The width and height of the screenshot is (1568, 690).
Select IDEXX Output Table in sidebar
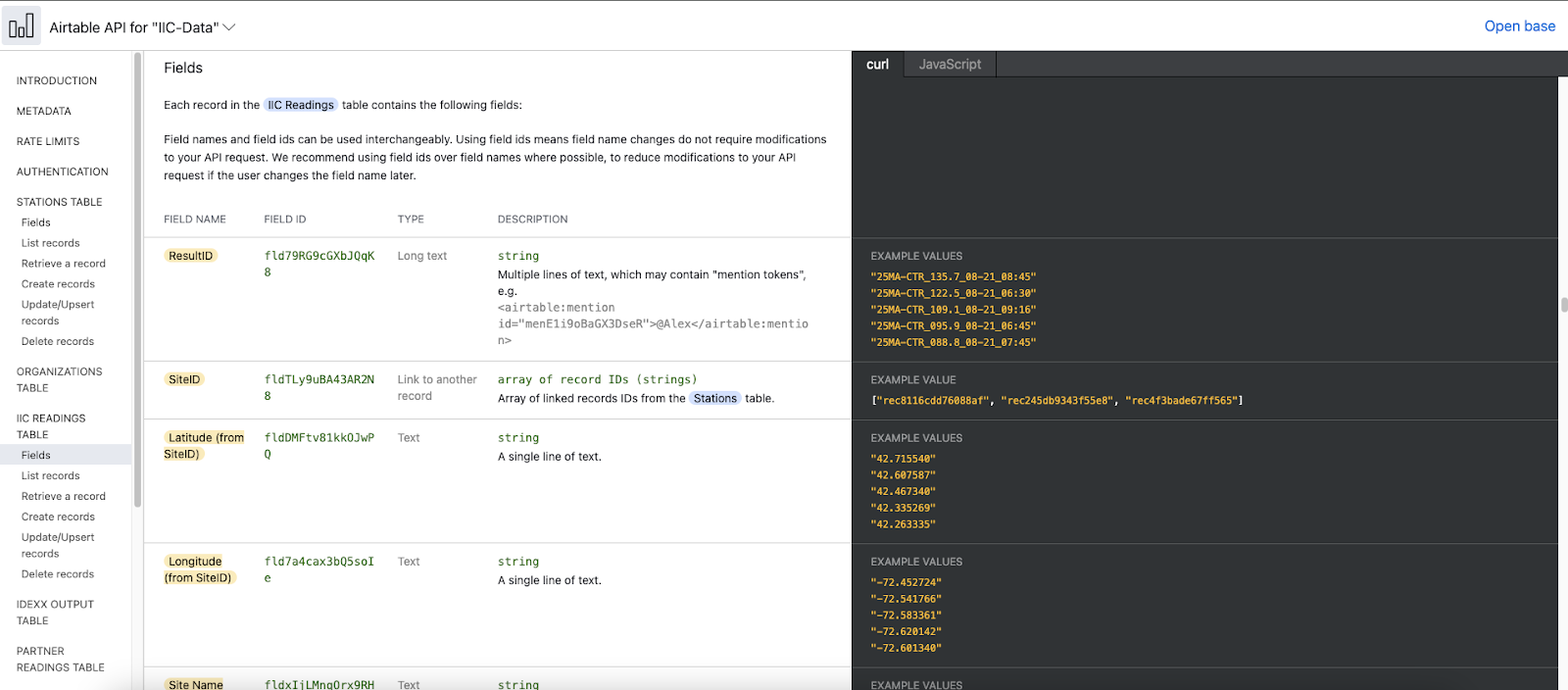tap(55, 613)
